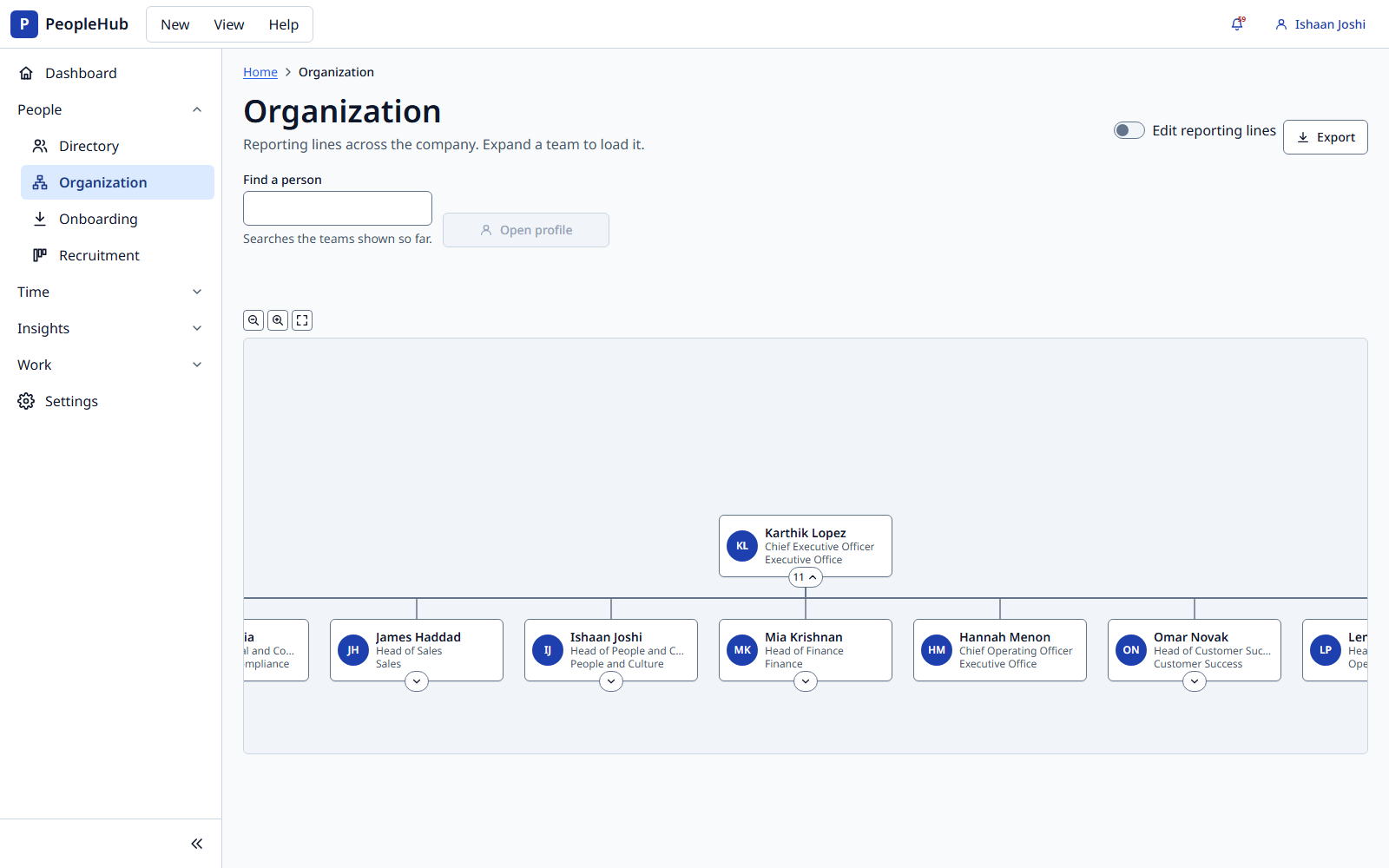Click James Haddad's JH avatar

[353, 650]
